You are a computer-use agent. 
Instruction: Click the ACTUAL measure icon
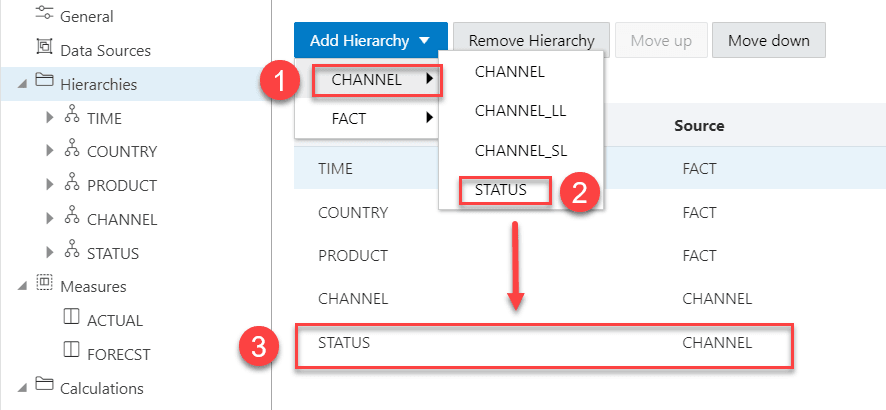pyautogui.click(x=72, y=320)
